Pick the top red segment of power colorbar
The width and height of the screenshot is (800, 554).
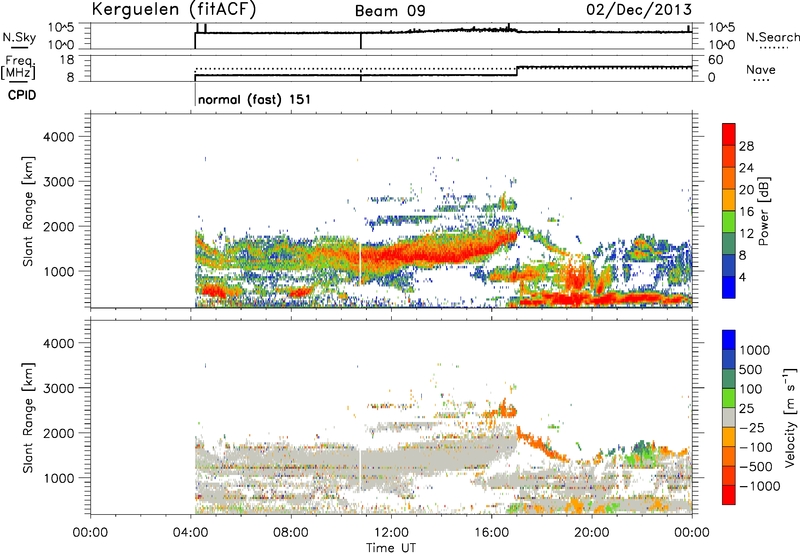729,135
